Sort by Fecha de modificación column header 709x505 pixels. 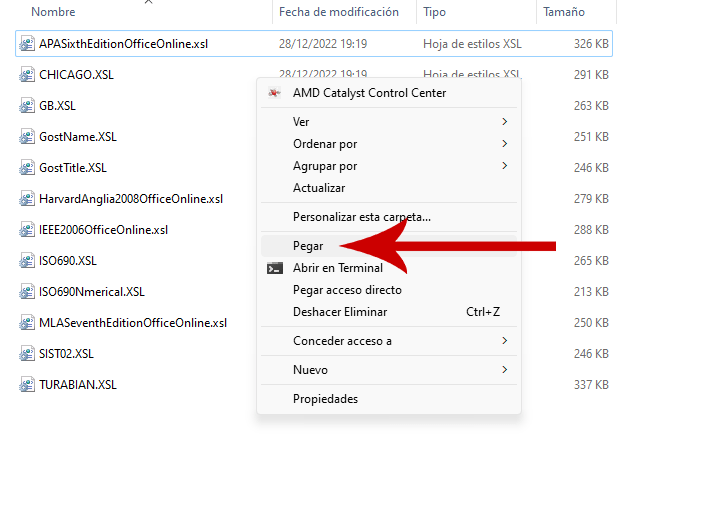click(333, 12)
